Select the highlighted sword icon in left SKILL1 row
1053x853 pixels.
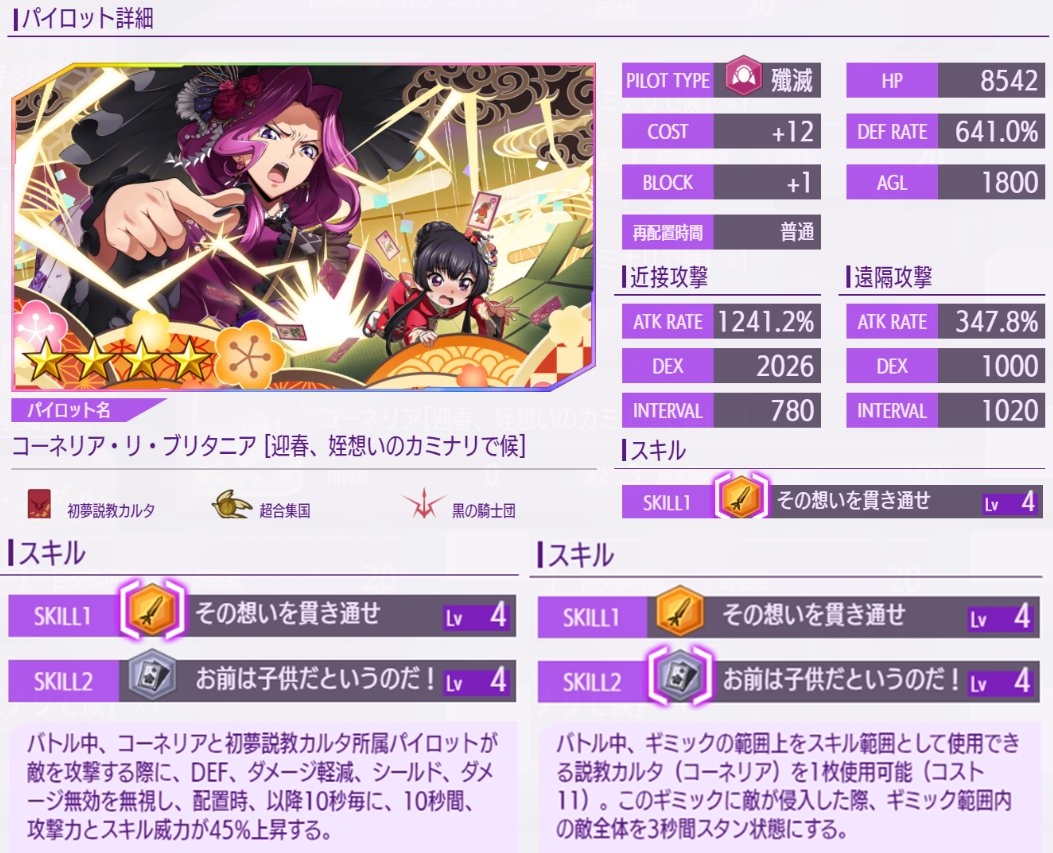click(x=152, y=611)
